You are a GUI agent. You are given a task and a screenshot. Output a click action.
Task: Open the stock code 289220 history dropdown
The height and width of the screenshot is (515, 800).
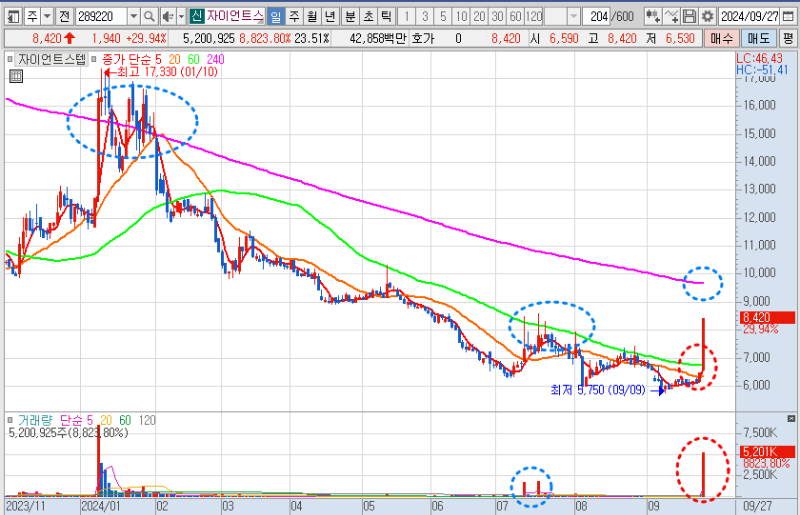[134, 17]
